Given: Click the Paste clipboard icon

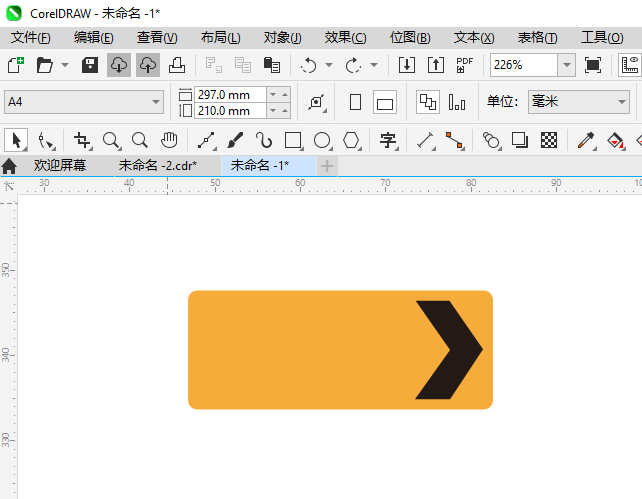Looking at the screenshot, I should 271,65.
